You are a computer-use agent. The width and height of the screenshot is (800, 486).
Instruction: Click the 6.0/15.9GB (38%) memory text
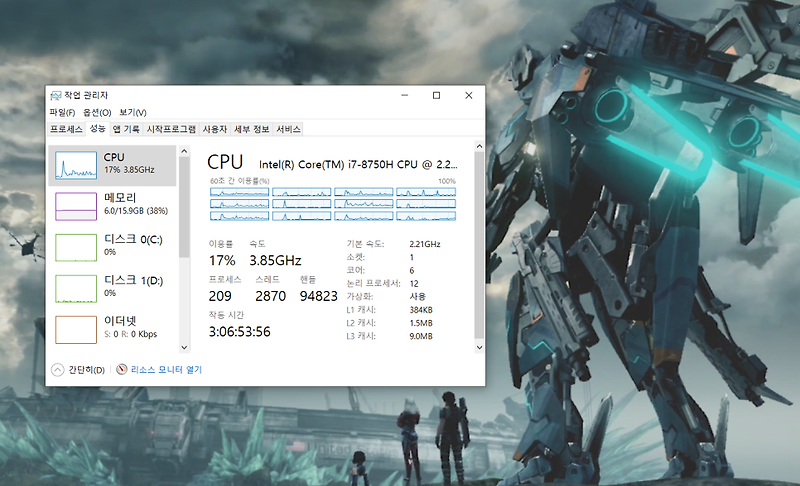[x=136, y=211]
